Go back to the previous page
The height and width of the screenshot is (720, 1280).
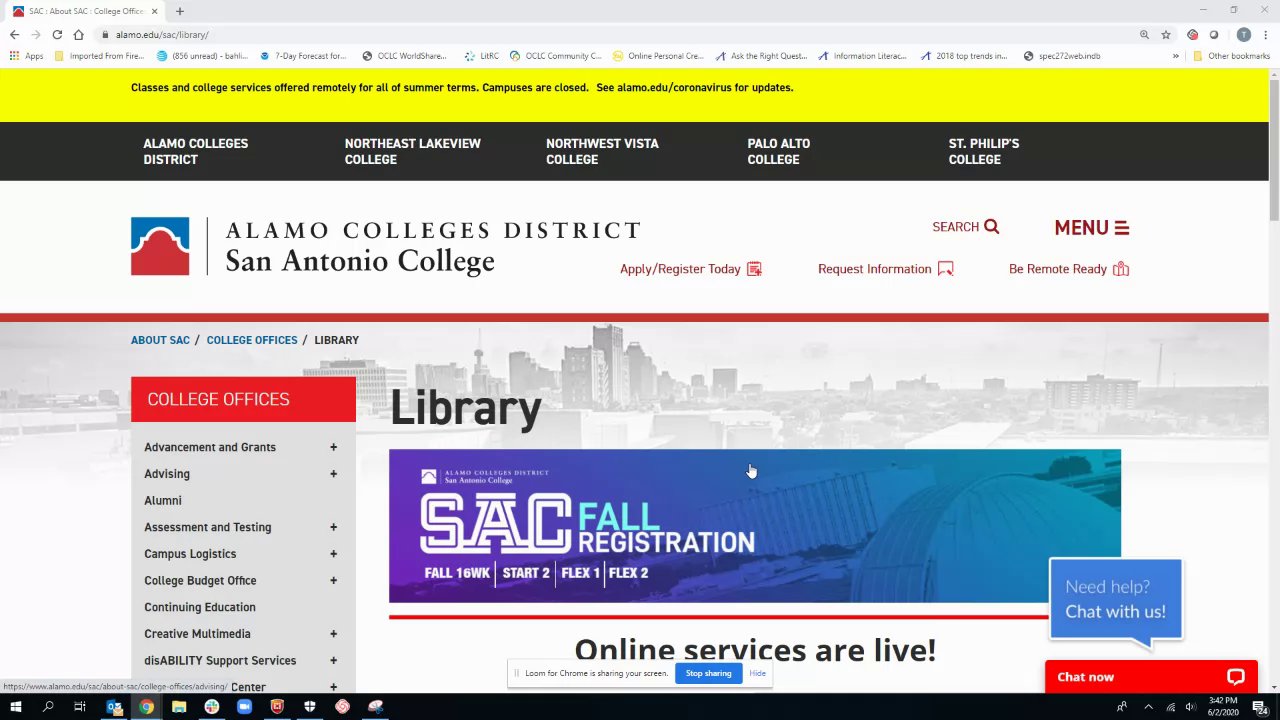point(14,34)
